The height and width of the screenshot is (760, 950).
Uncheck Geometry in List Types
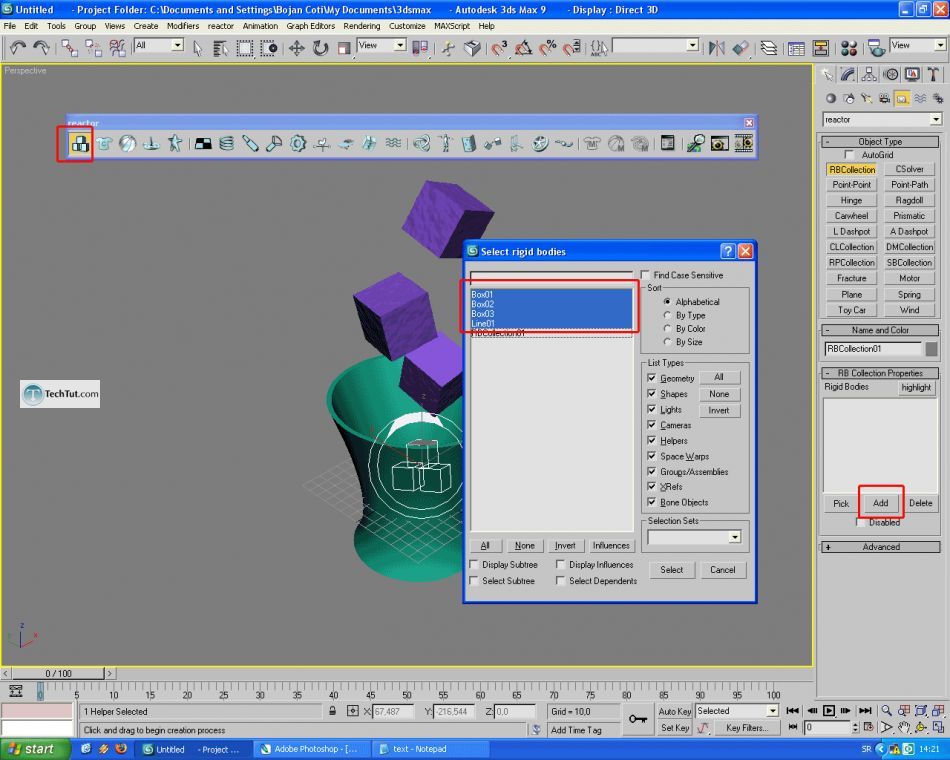coord(652,378)
